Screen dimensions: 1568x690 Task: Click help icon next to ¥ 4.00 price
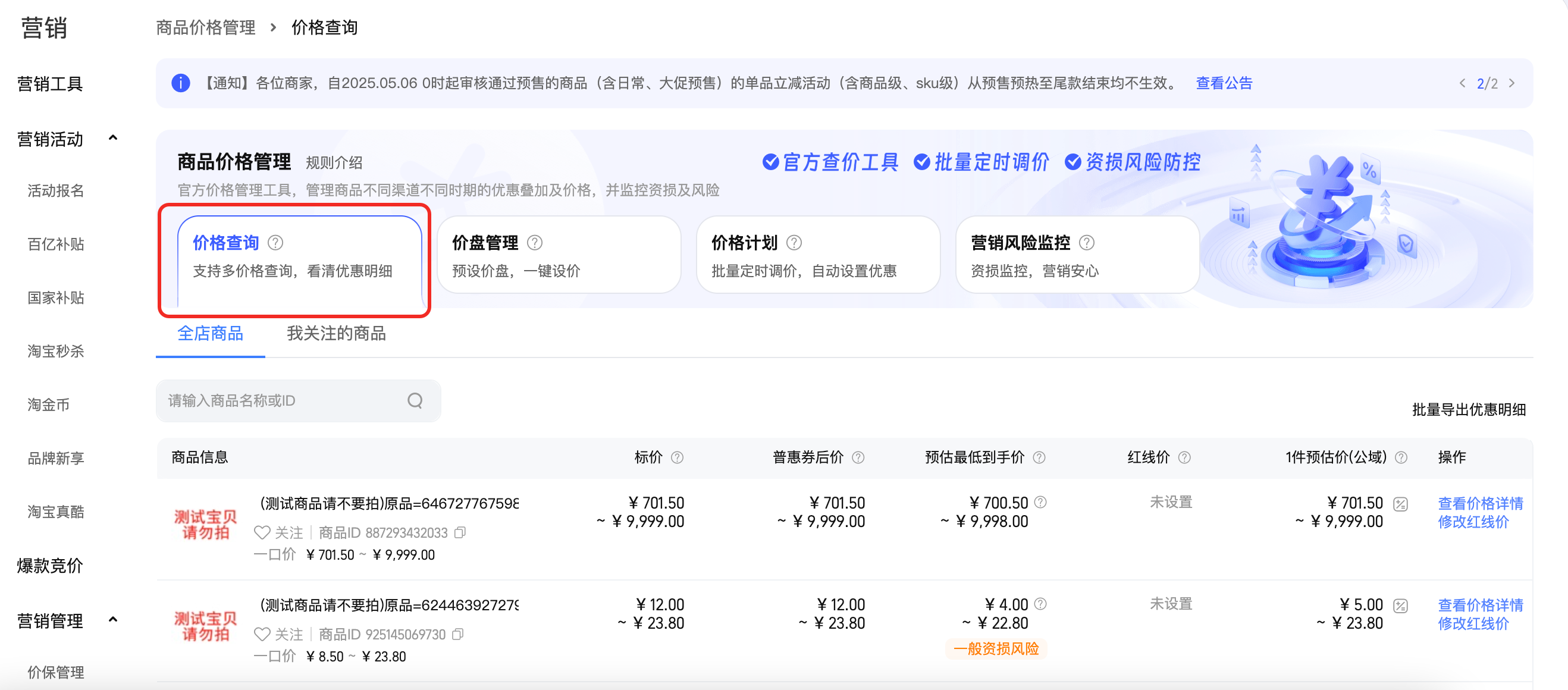pos(1041,604)
